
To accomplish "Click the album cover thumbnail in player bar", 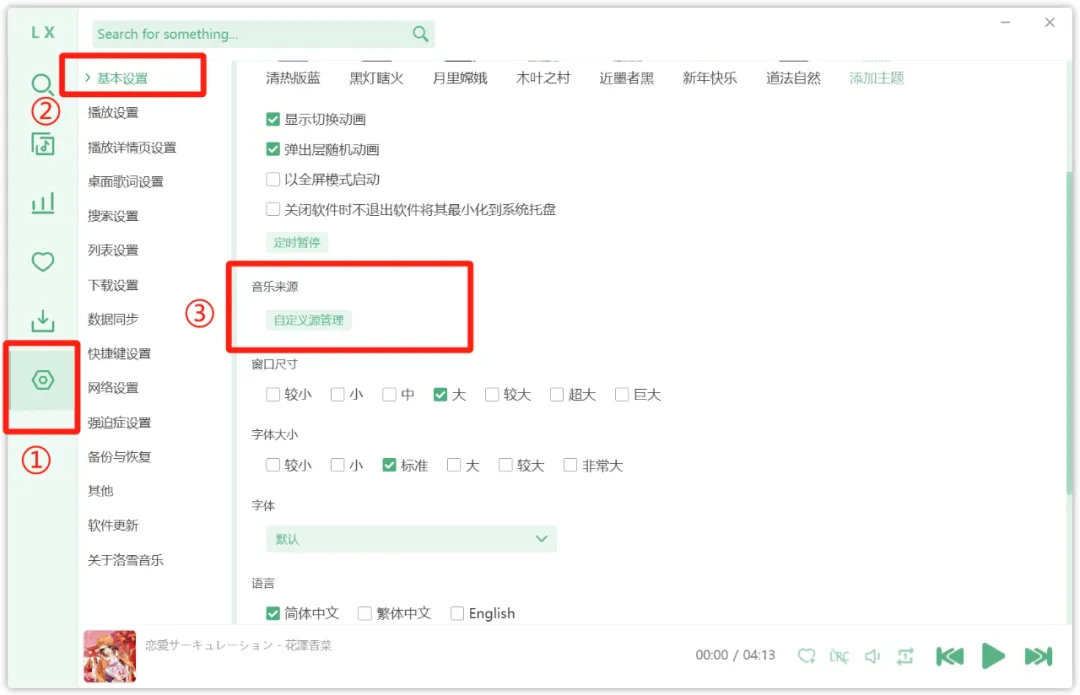I will click(x=110, y=656).
